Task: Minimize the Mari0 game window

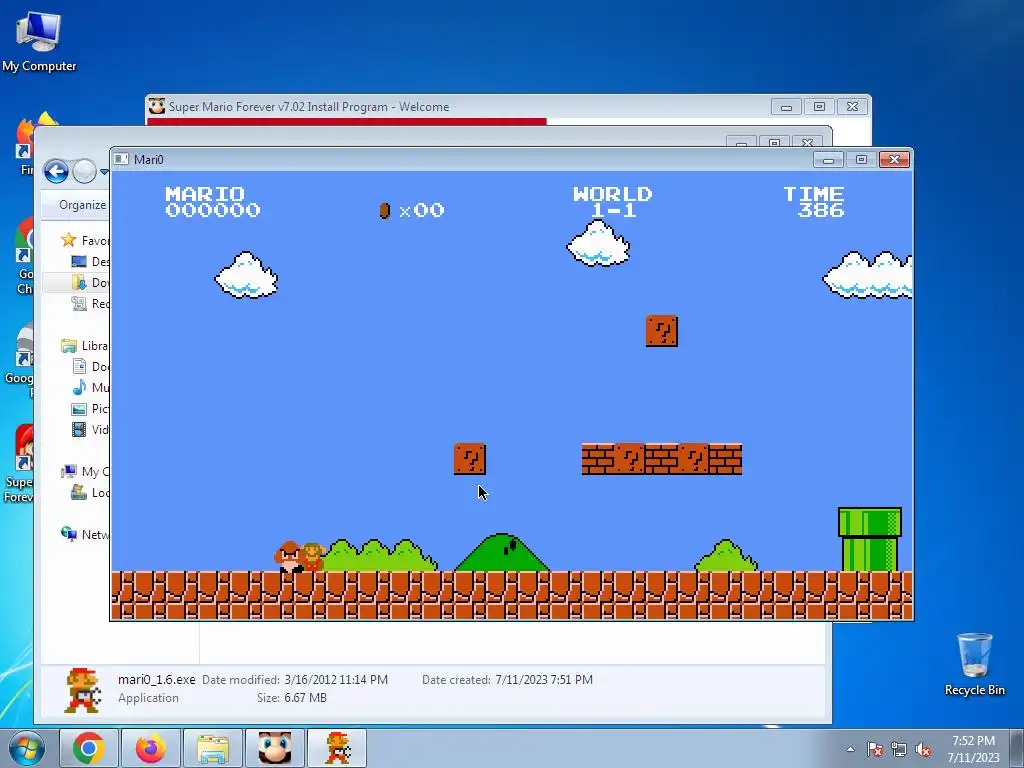Action: (x=828, y=159)
